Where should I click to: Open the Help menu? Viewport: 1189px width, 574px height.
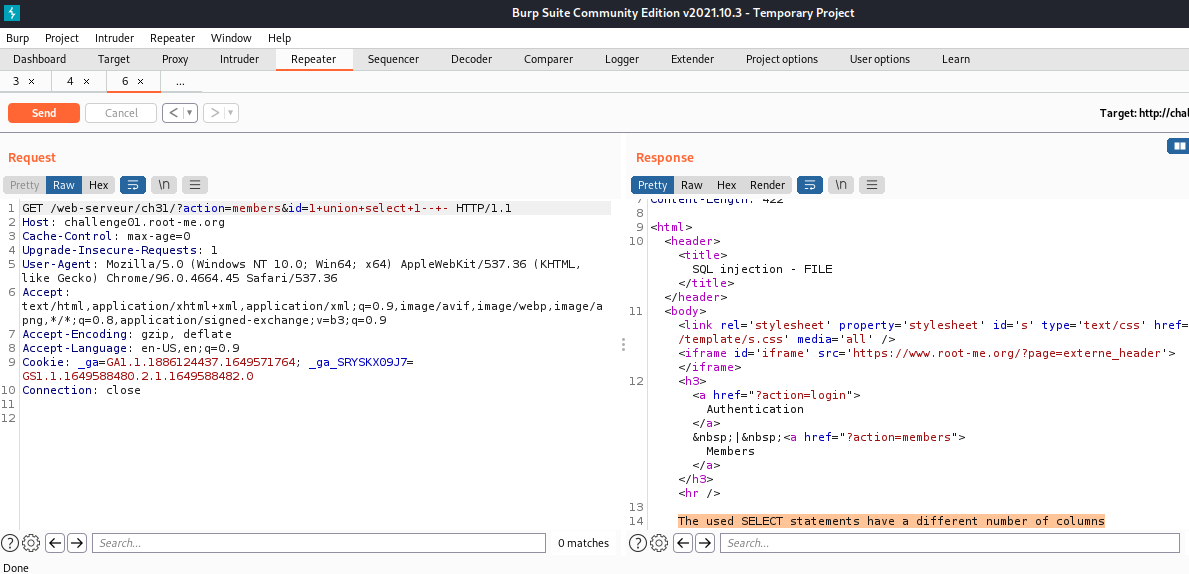coord(279,38)
